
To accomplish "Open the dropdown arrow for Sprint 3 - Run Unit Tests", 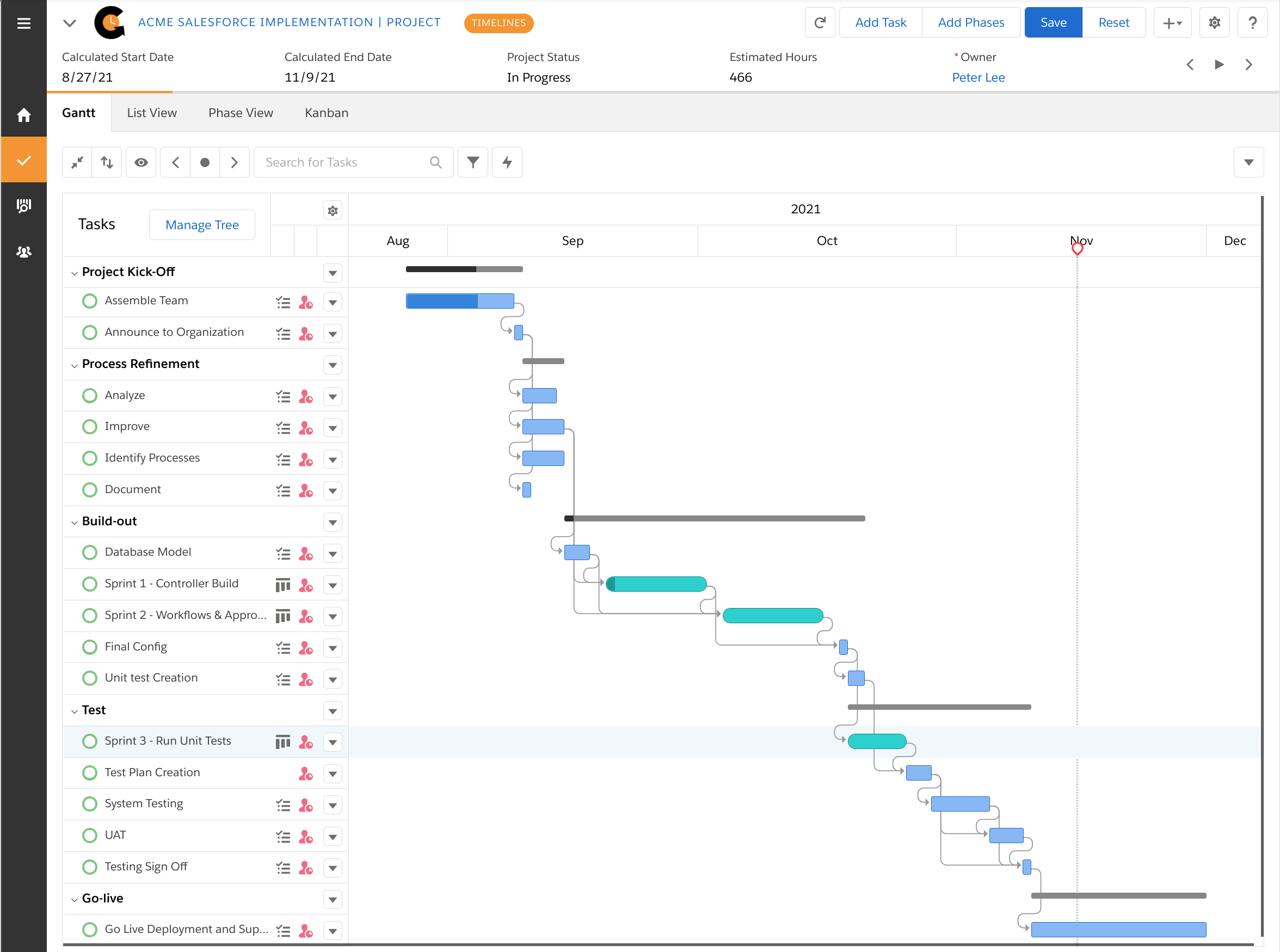I will coord(333,742).
